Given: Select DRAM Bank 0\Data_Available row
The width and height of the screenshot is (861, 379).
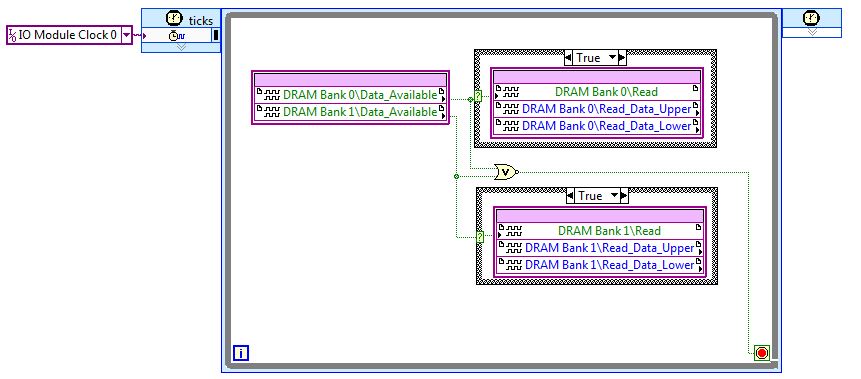Looking at the screenshot, I should (351, 95).
